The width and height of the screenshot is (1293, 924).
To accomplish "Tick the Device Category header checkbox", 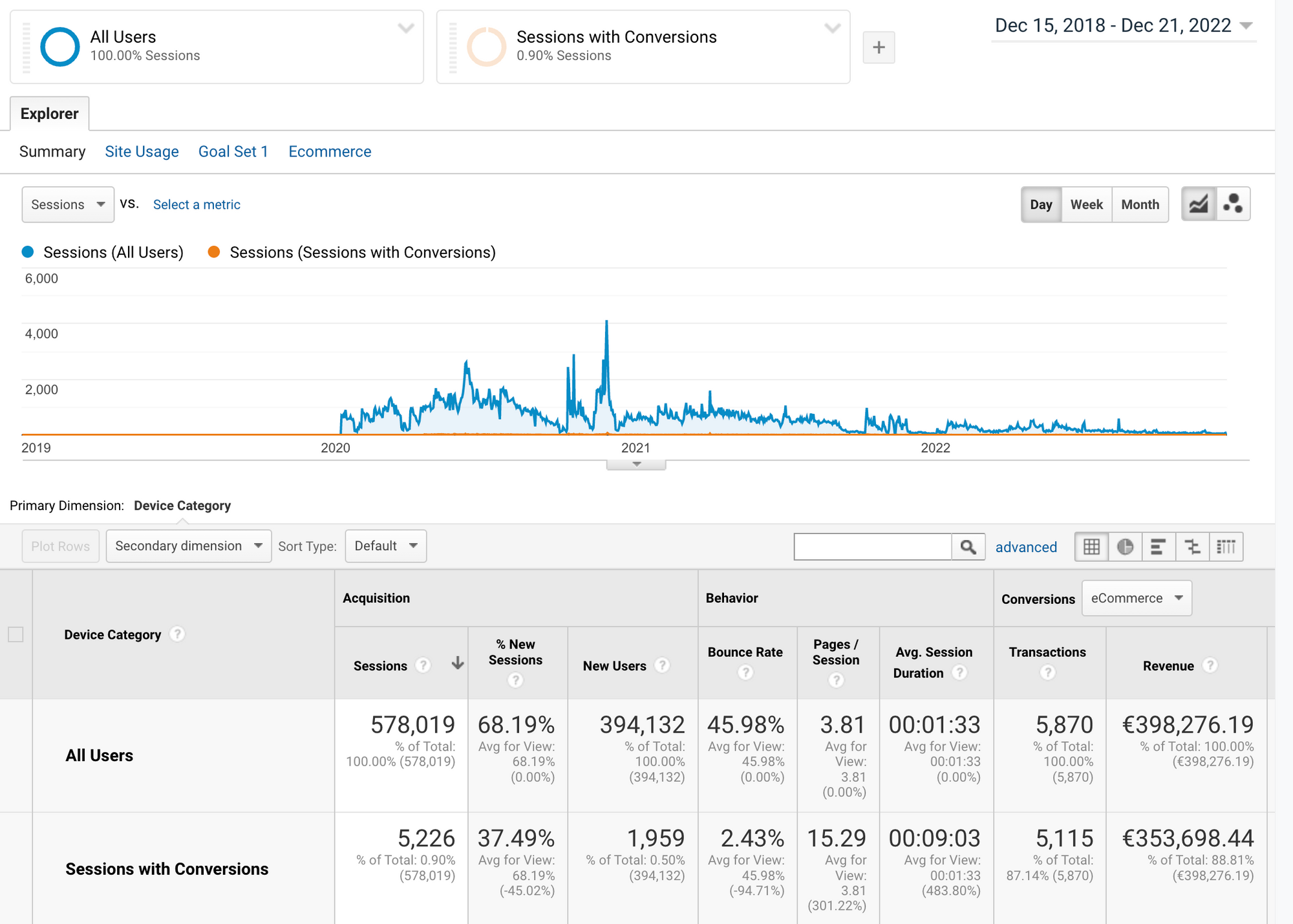I will [x=16, y=634].
